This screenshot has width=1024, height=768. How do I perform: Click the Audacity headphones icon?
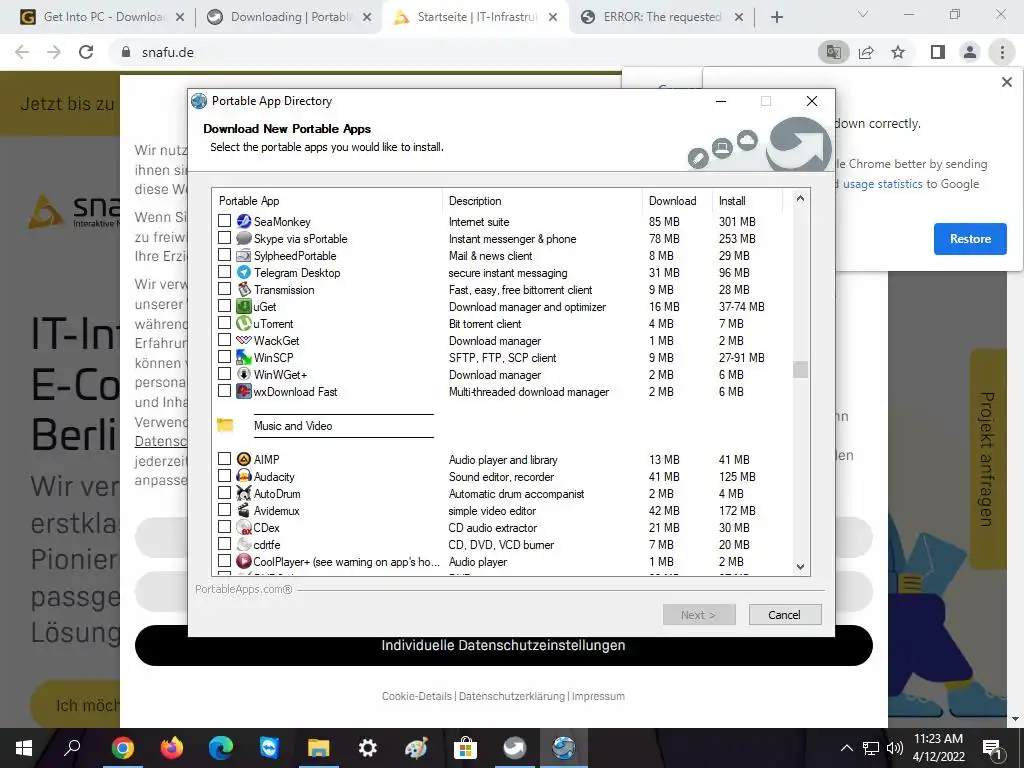click(244, 476)
